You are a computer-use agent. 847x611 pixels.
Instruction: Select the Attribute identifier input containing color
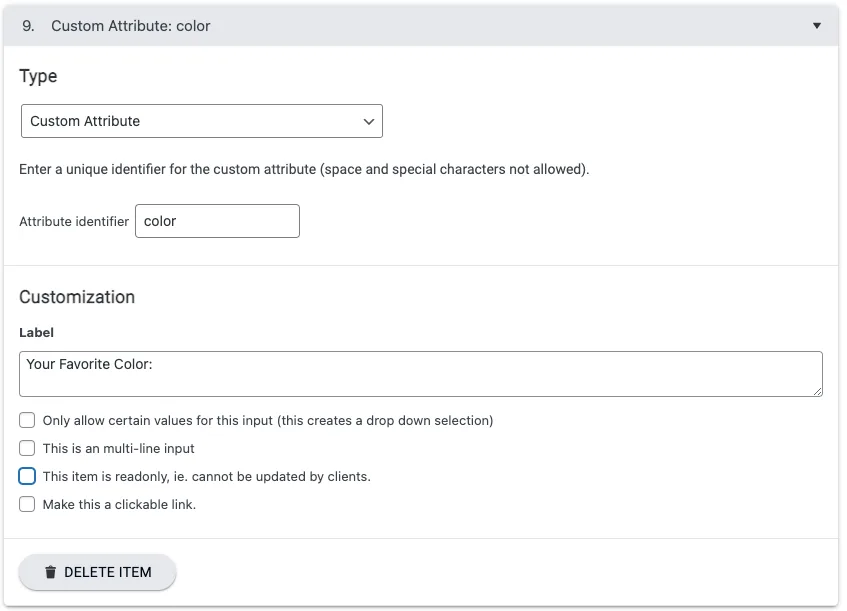[217, 221]
